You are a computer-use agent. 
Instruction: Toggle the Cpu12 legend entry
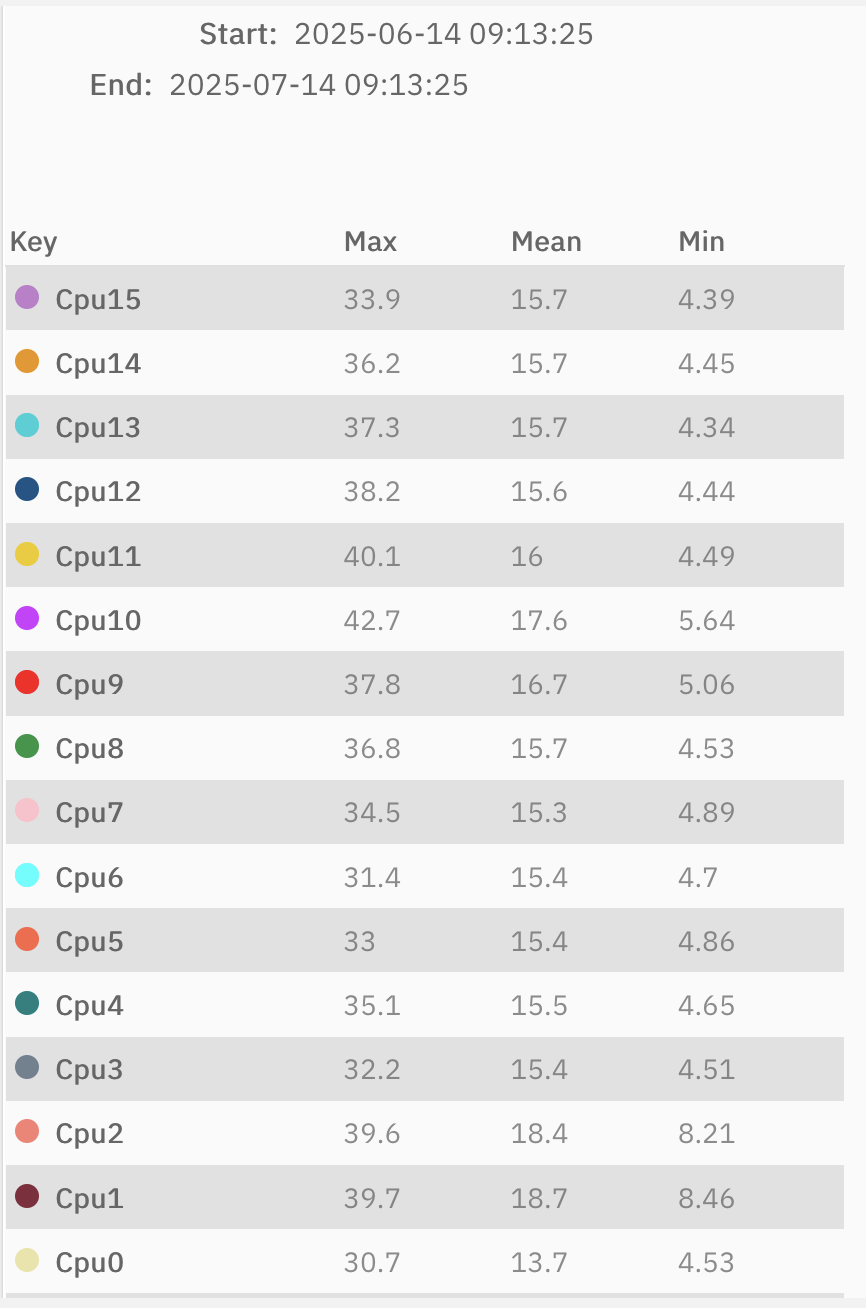[x=98, y=491]
